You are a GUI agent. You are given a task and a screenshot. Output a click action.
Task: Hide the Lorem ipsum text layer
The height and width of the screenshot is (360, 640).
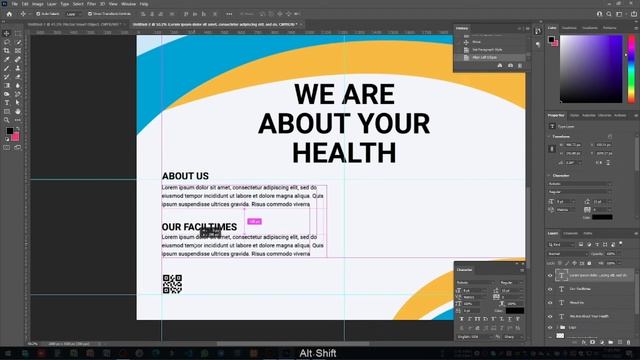pos(550,276)
